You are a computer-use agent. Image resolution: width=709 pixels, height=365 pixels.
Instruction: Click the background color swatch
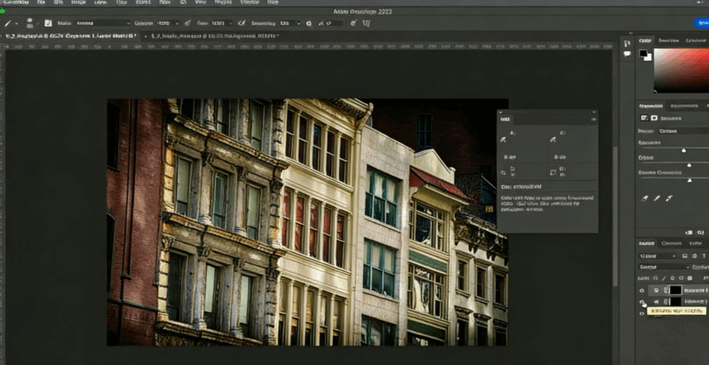[x=648, y=57]
